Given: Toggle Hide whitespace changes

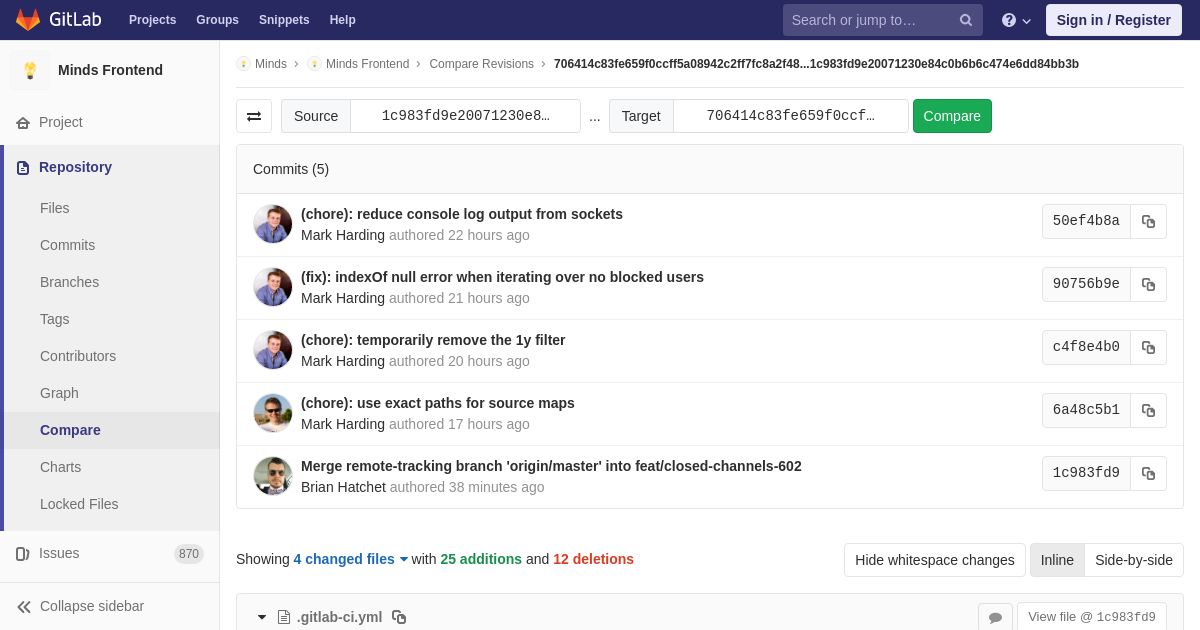Looking at the screenshot, I should point(934,560).
